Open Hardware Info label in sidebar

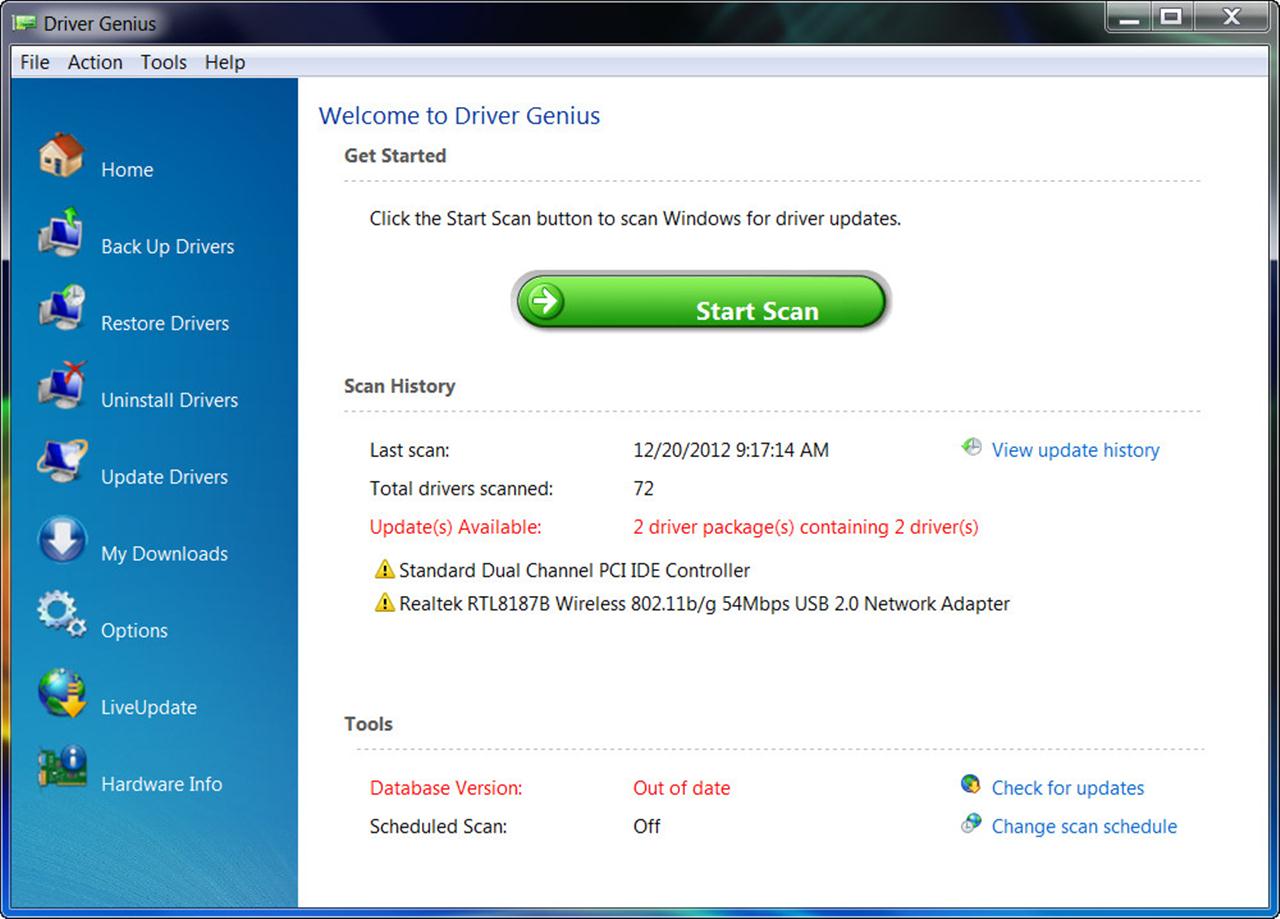[161, 784]
